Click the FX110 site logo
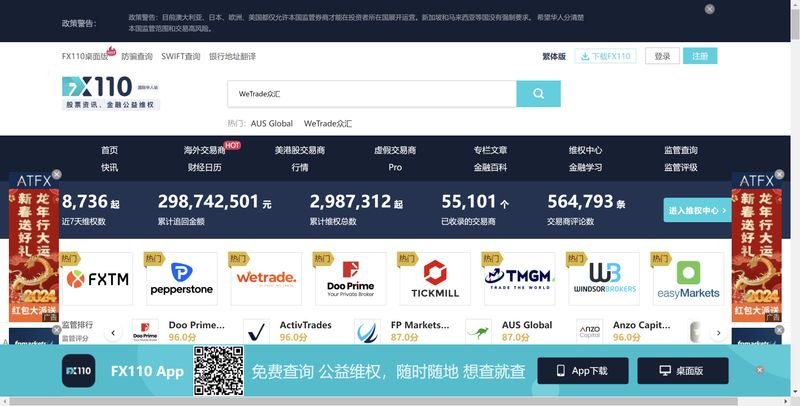This screenshot has width=800, height=406. point(111,93)
